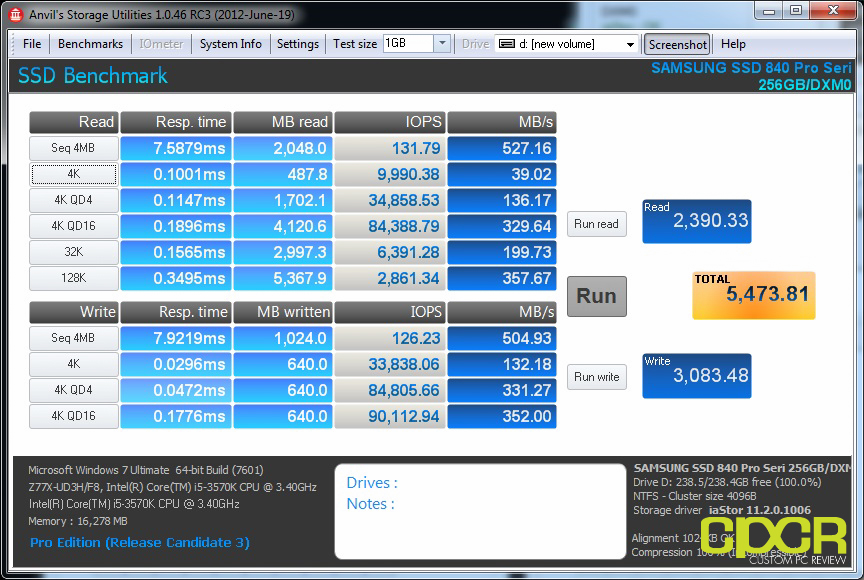Click the Read Seq 4MB test button
The width and height of the screenshot is (864, 580).
point(73,148)
